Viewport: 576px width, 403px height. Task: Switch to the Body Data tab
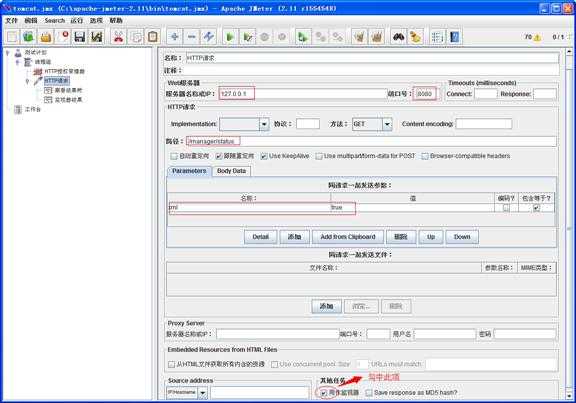231,171
